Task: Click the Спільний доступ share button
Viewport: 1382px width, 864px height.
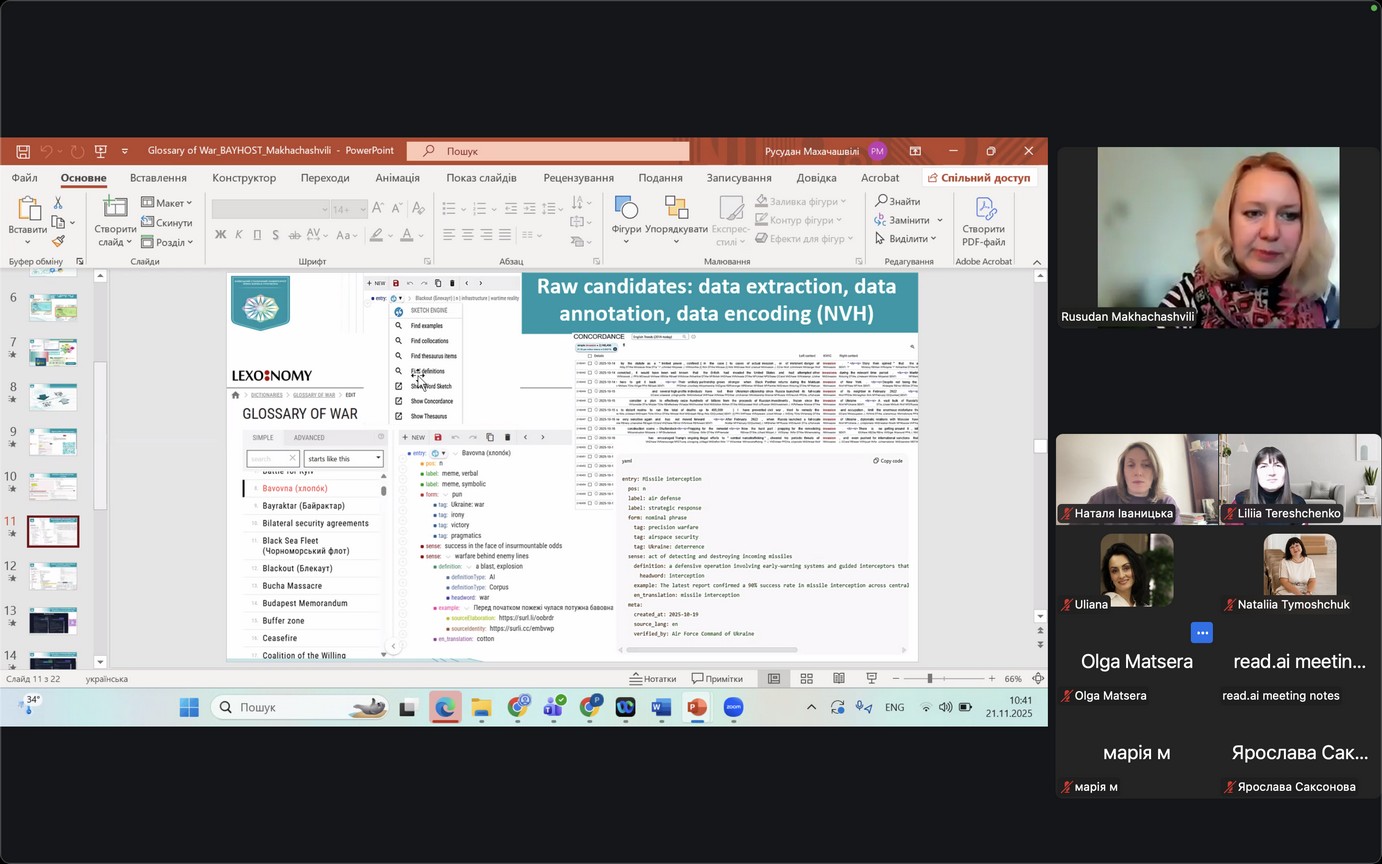Action: (977, 178)
